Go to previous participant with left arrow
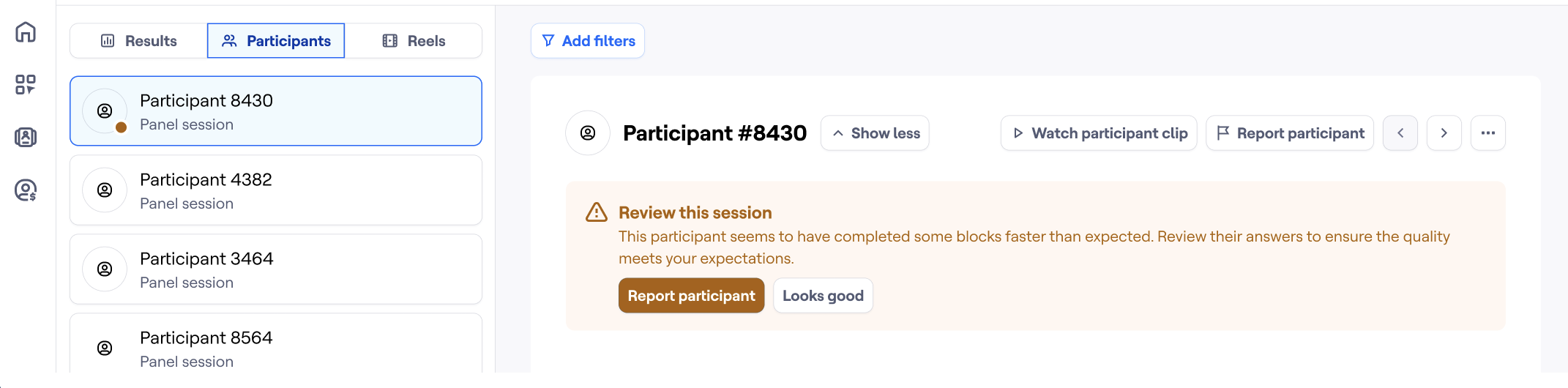The image size is (1568, 388). coord(1400,133)
